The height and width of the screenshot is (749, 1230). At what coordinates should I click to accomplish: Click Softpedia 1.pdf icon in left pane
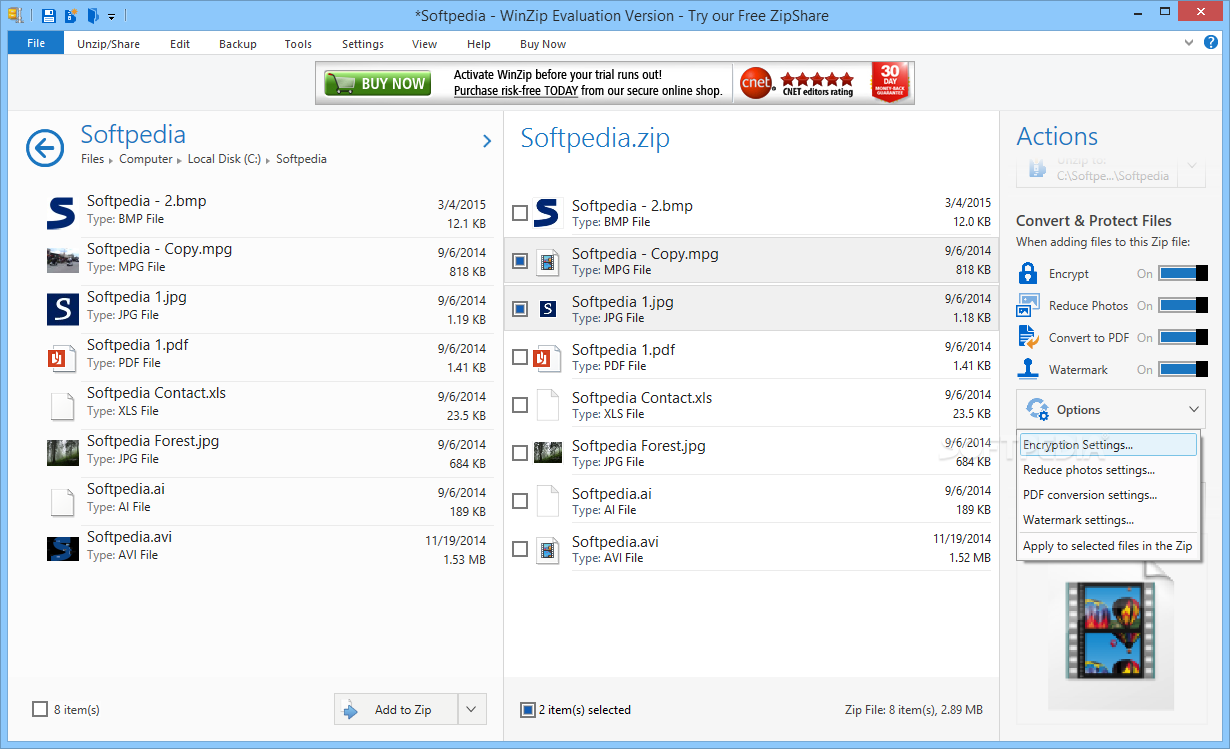[x=62, y=357]
